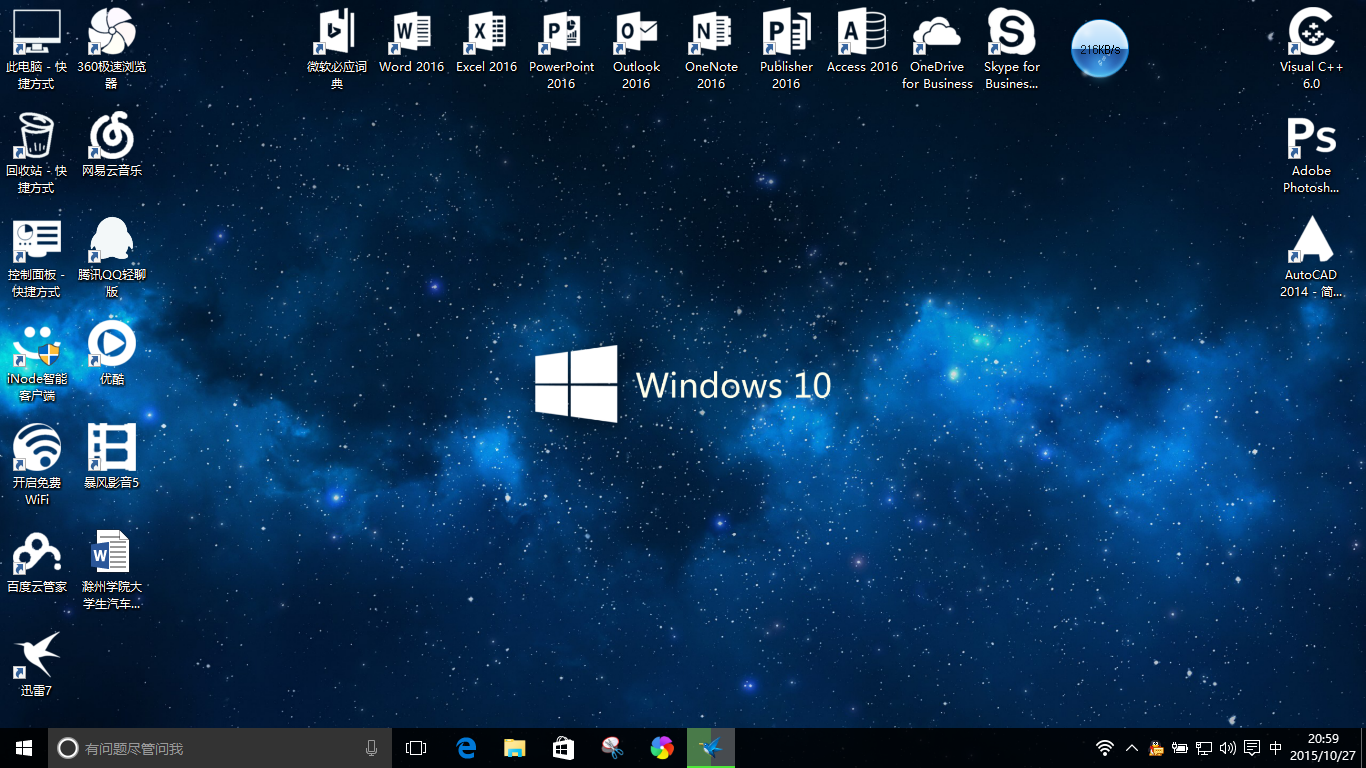Open the Windows Start menu
The width and height of the screenshot is (1366, 768).
point(24,748)
